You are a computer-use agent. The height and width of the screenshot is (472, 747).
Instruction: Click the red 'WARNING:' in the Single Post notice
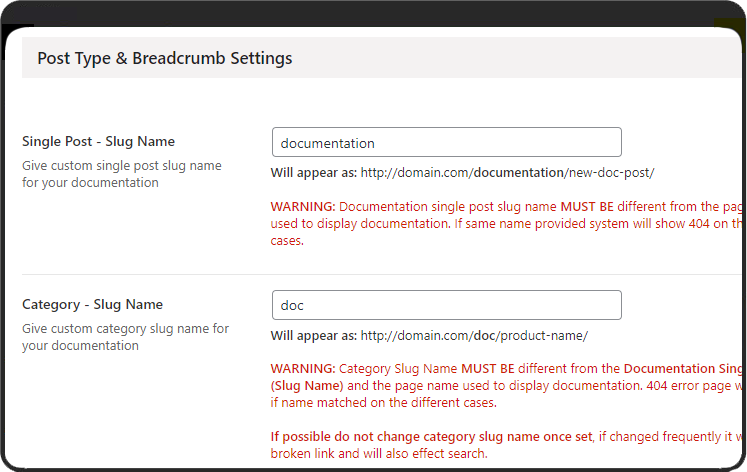(303, 207)
